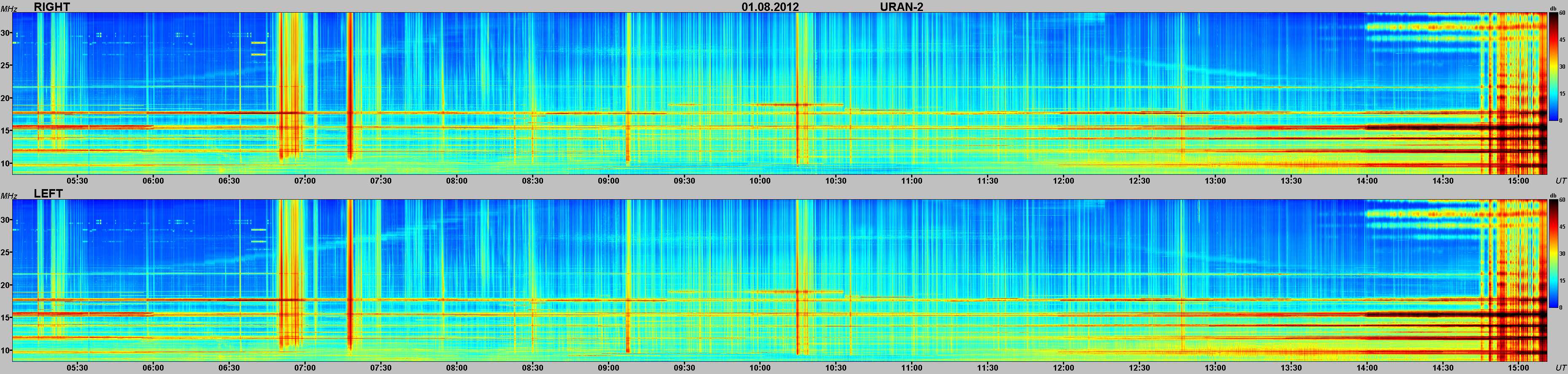Click the 12:00 time tick under RIGHT panel
1568x374 pixels.
pyautogui.click(x=1064, y=181)
